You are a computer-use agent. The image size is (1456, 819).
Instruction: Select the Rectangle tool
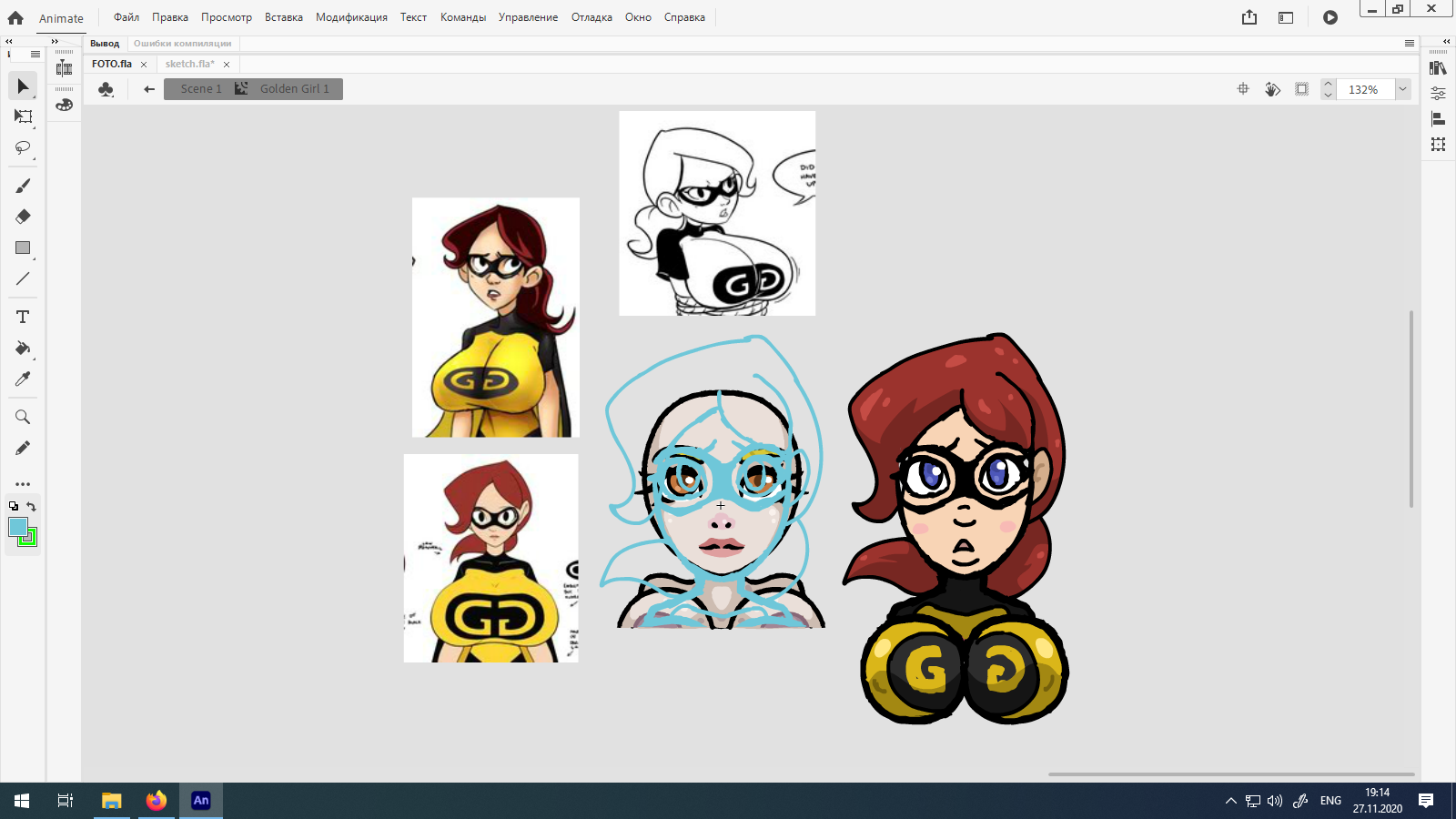[x=23, y=248]
